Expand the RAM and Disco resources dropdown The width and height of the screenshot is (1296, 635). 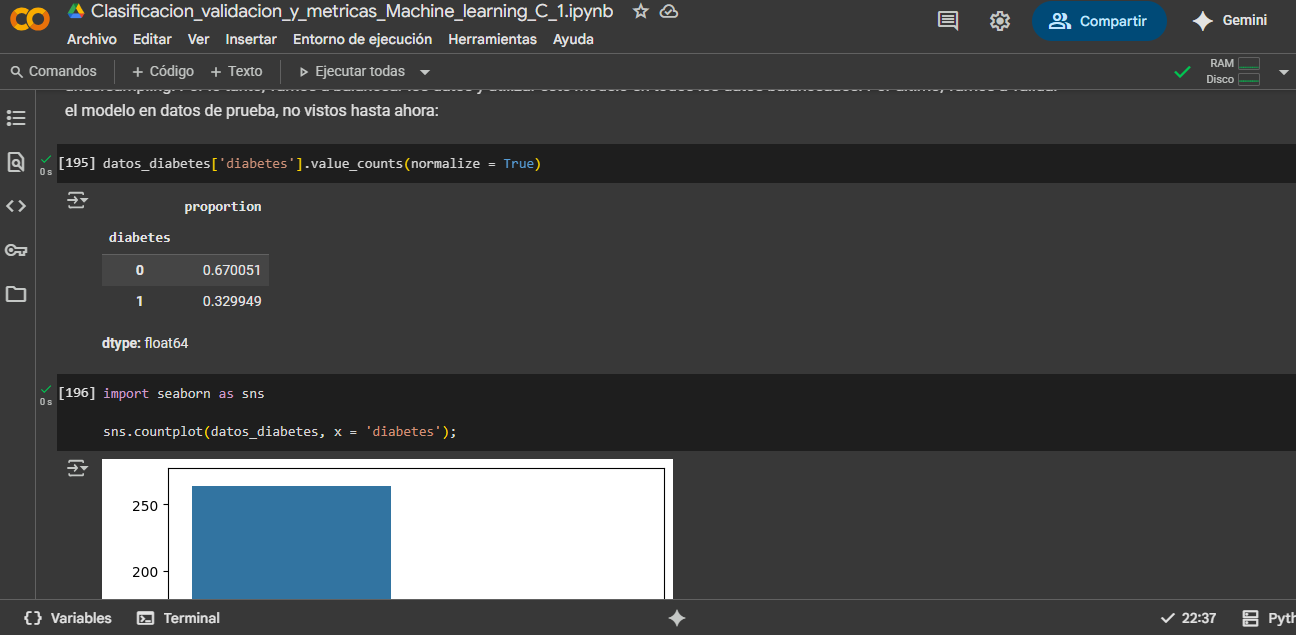coord(1284,72)
